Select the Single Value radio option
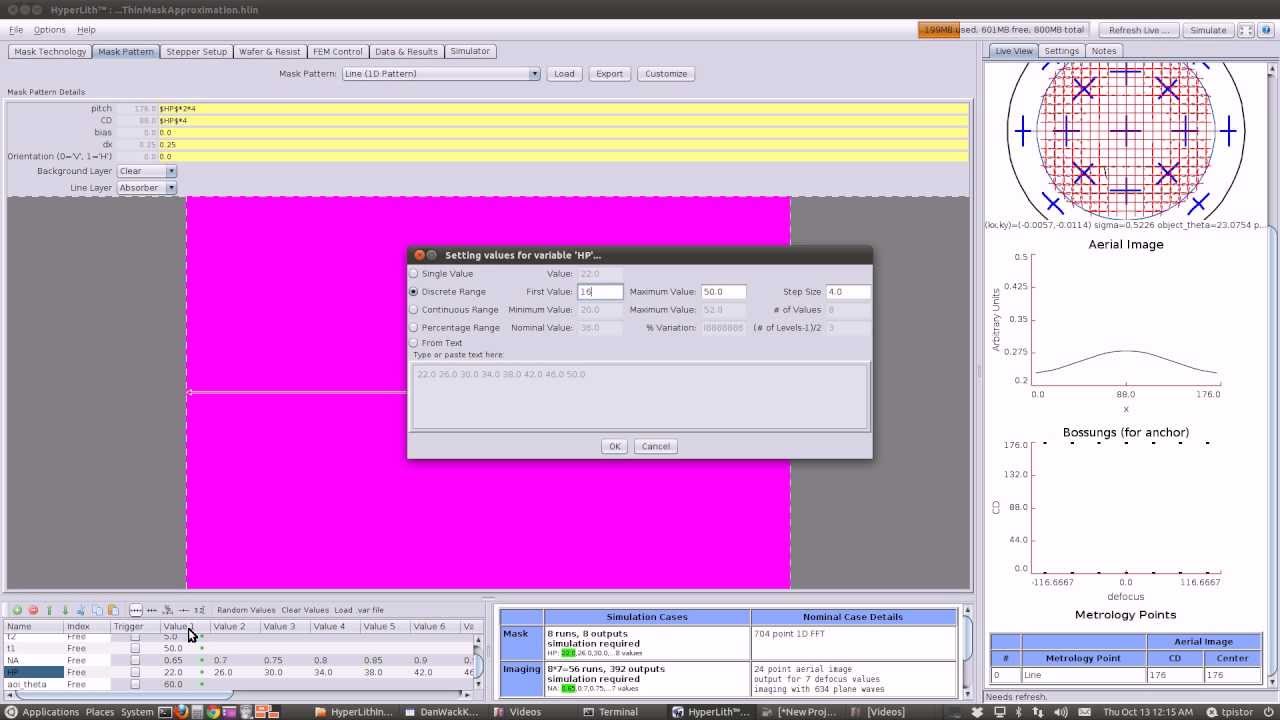Screen dimensions: 1280x720 (x=414, y=273)
